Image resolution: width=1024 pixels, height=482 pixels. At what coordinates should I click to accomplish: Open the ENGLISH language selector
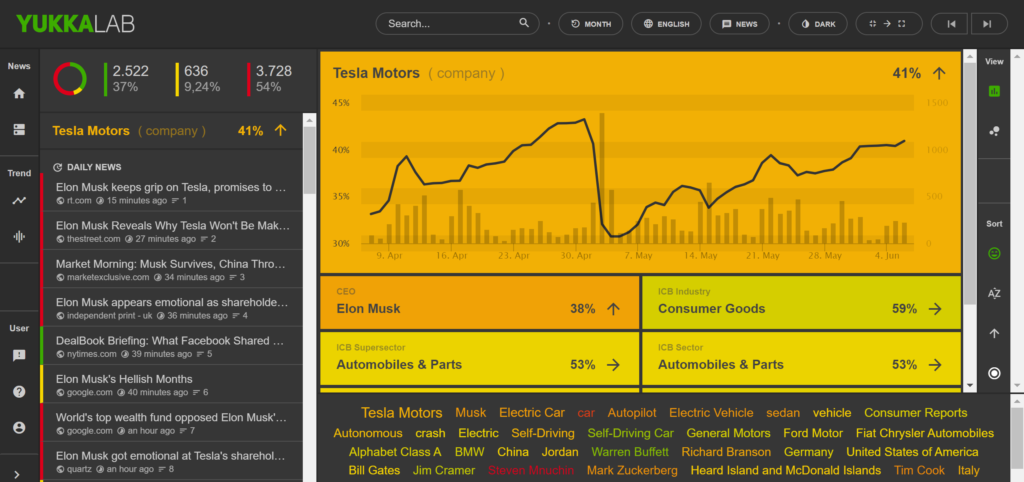666,24
